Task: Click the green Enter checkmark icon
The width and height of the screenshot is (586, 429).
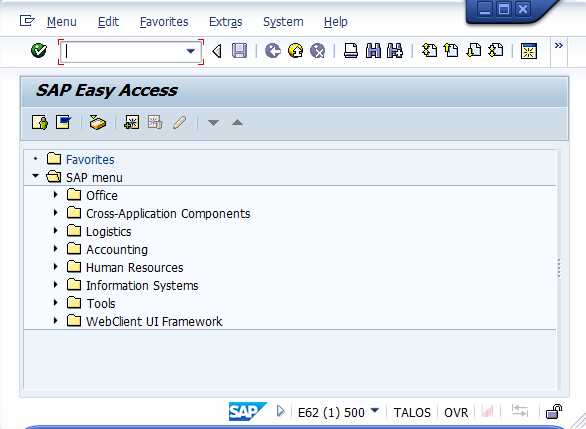Action: pyautogui.click(x=39, y=50)
